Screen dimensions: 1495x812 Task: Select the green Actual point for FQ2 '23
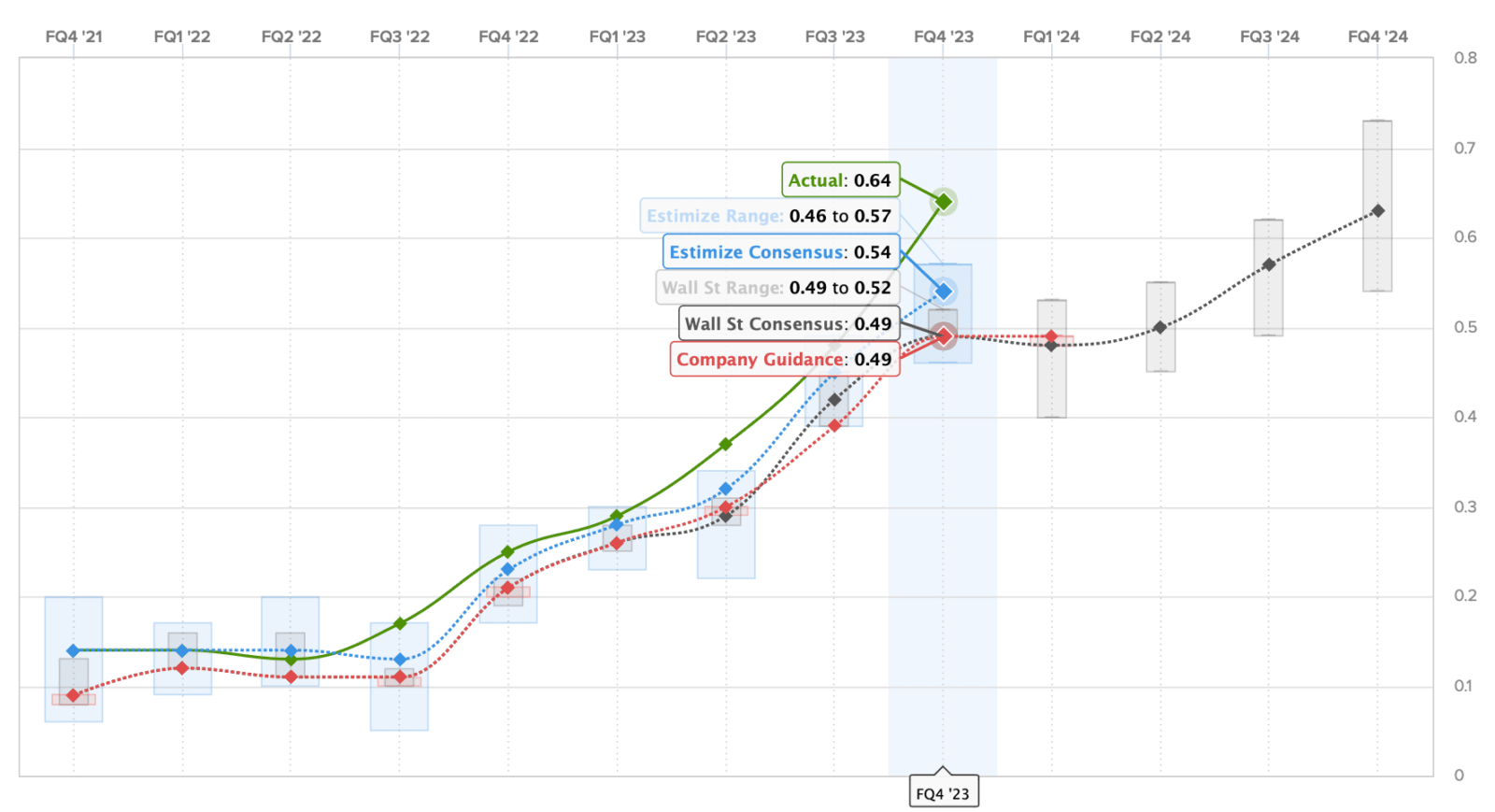pos(726,445)
